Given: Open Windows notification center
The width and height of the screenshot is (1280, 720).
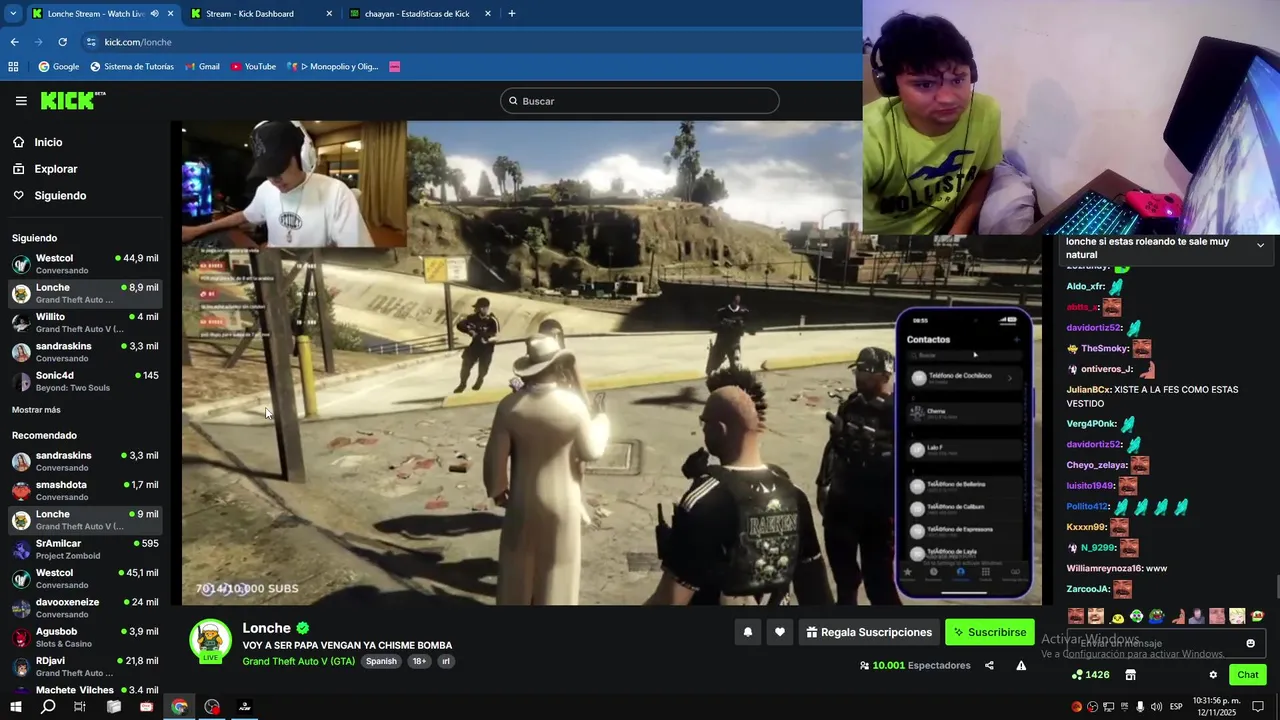Looking at the screenshot, I should [x=1258, y=707].
